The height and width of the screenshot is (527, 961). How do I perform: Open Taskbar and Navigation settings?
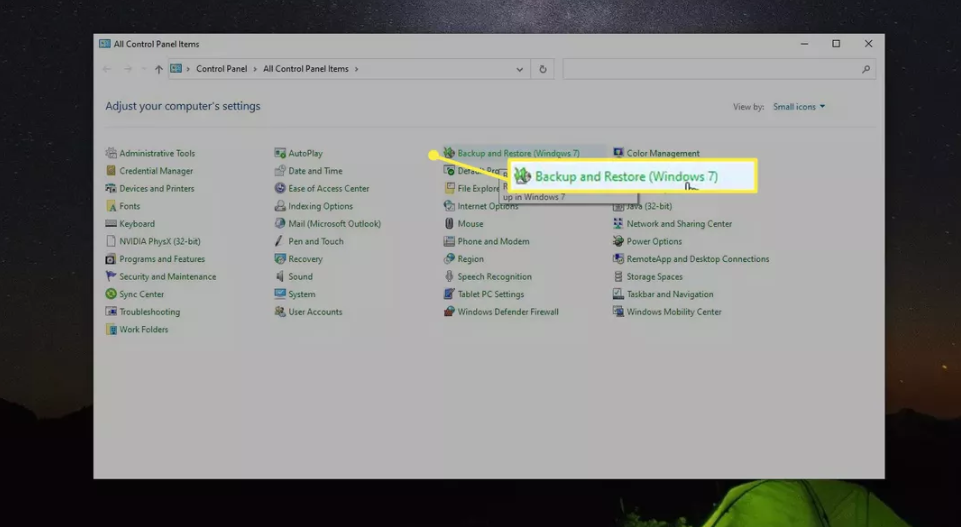pyautogui.click(x=670, y=294)
